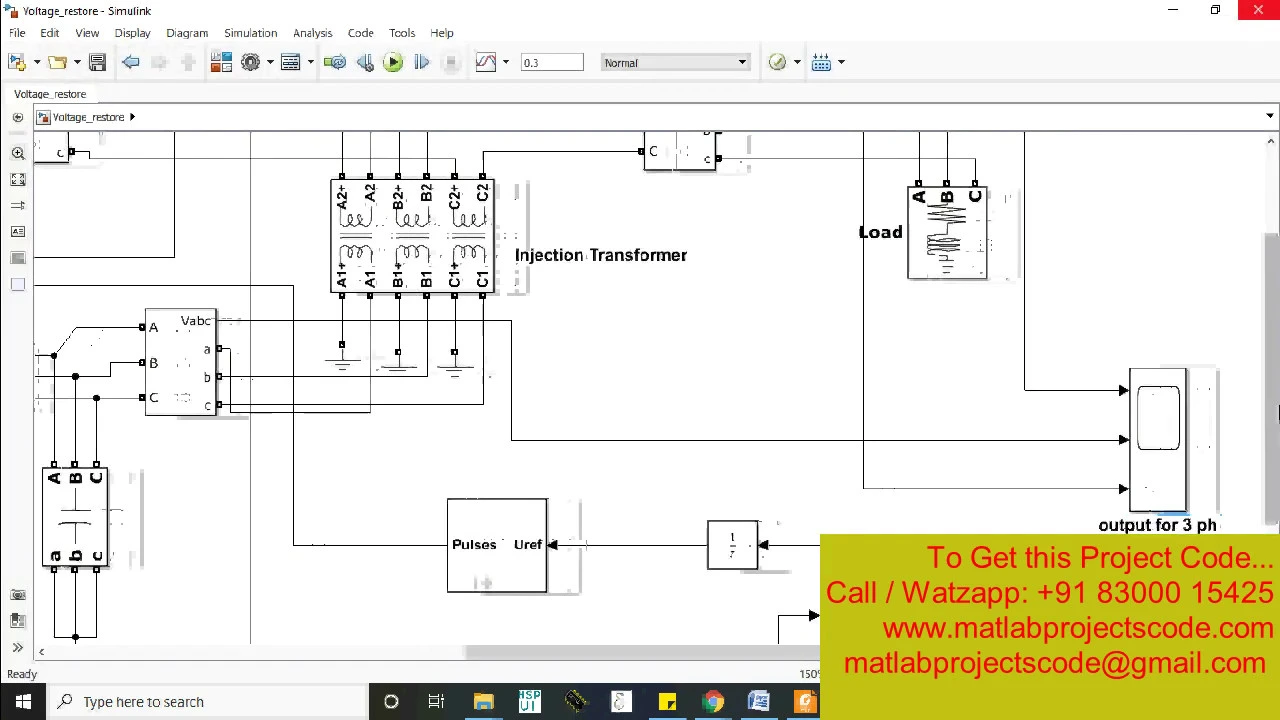Click the Windows Start button

point(23,702)
